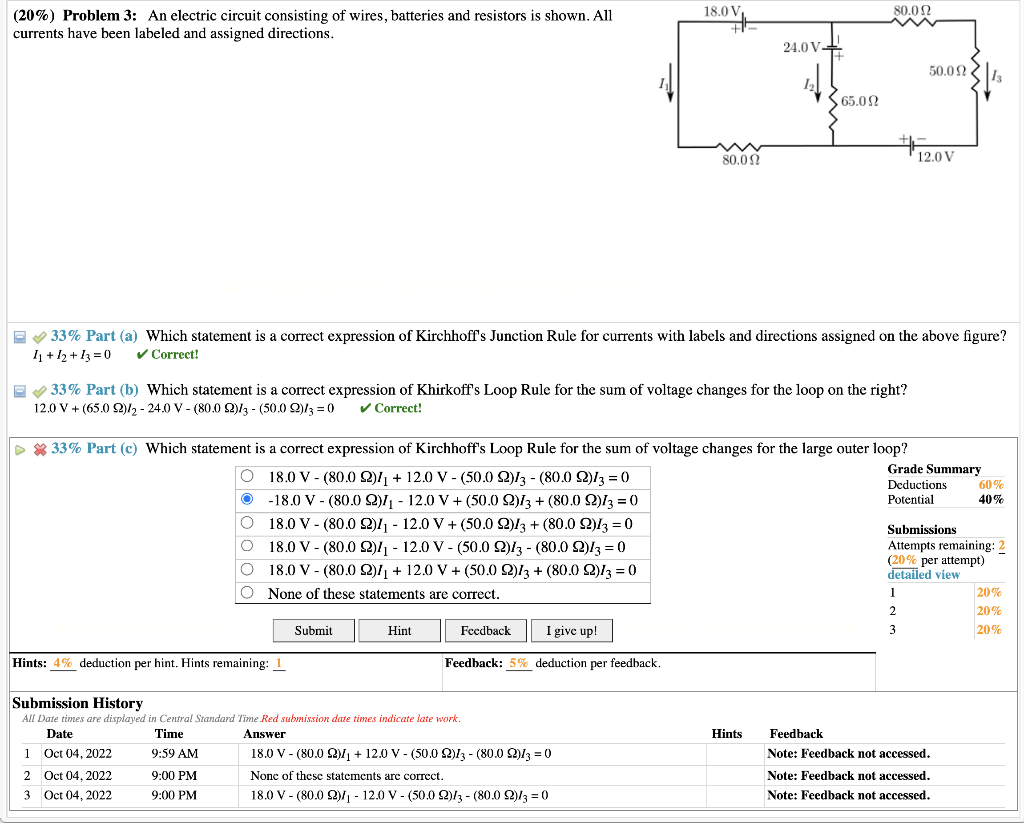This screenshot has width=1024, height=823.
Task: Open Feedback
Action: (486, 630)
